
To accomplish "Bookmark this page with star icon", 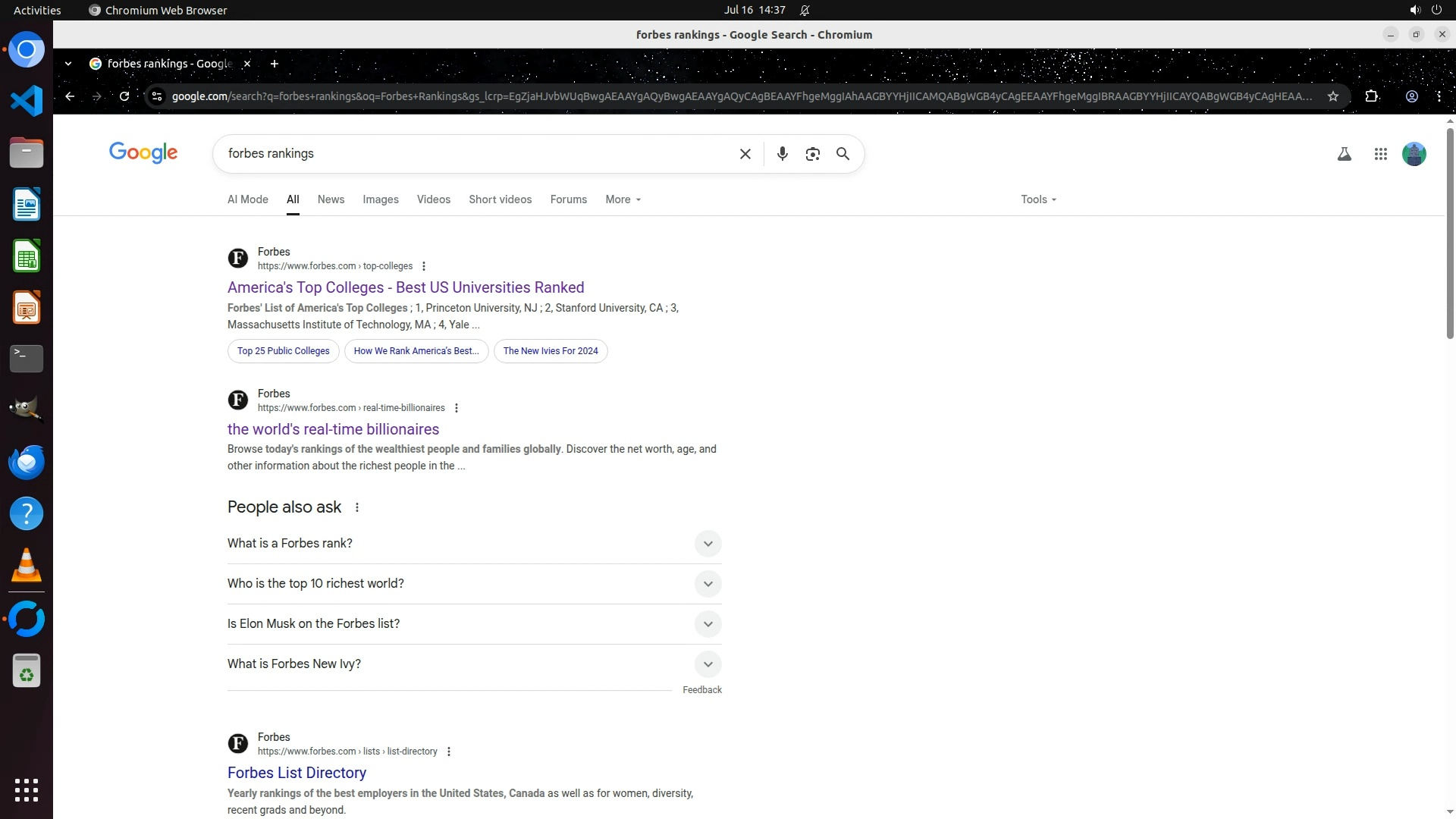I will pos(1332,96).
